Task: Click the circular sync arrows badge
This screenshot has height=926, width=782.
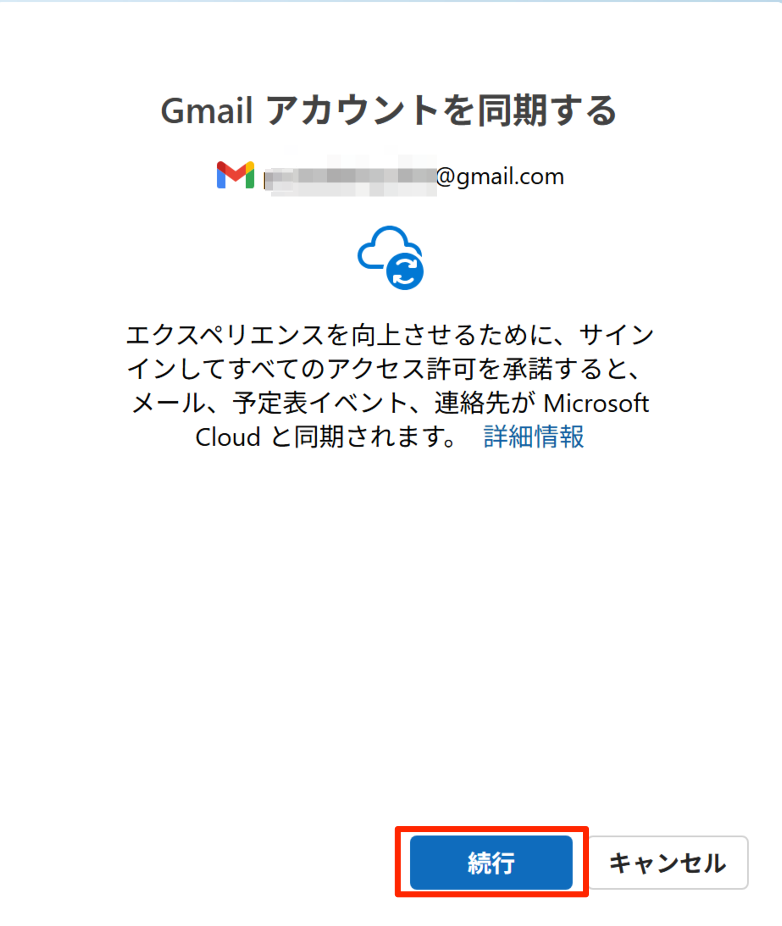Action: [405, 271]
